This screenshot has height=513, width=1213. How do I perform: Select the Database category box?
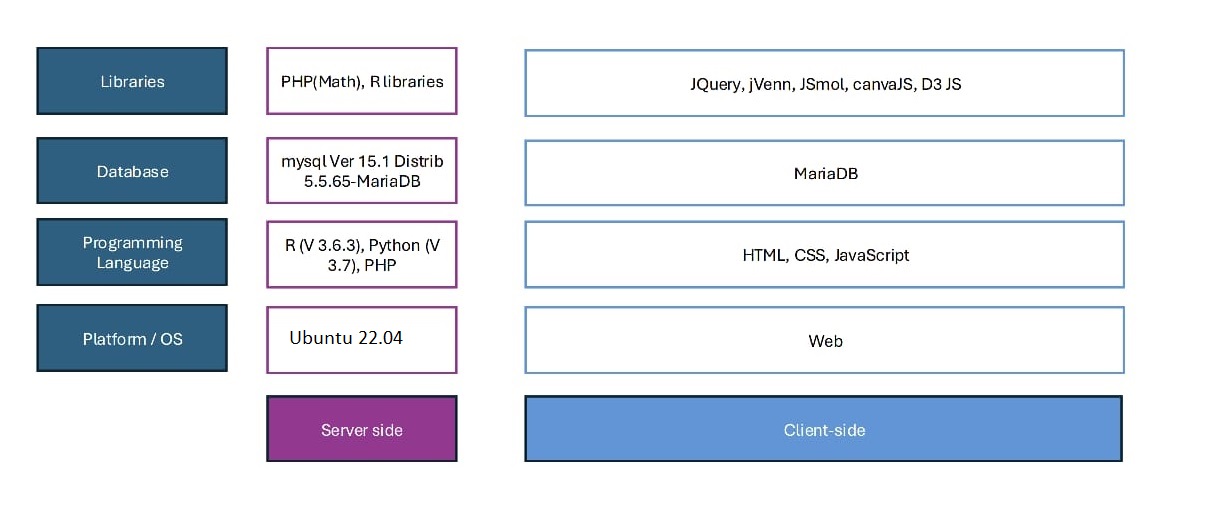pyautogui.click(x=132, y=171)
